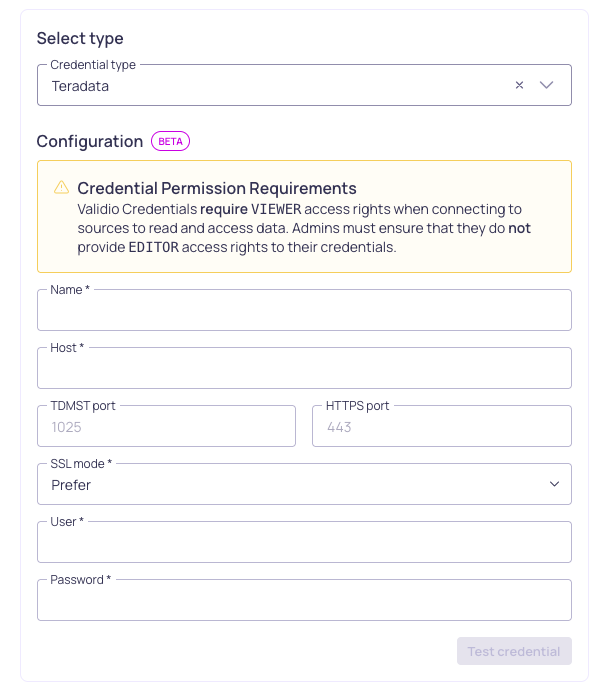Viewport: 612px width, 693px height.
Task: Click the Select type heading
Action: pos(80,38)
